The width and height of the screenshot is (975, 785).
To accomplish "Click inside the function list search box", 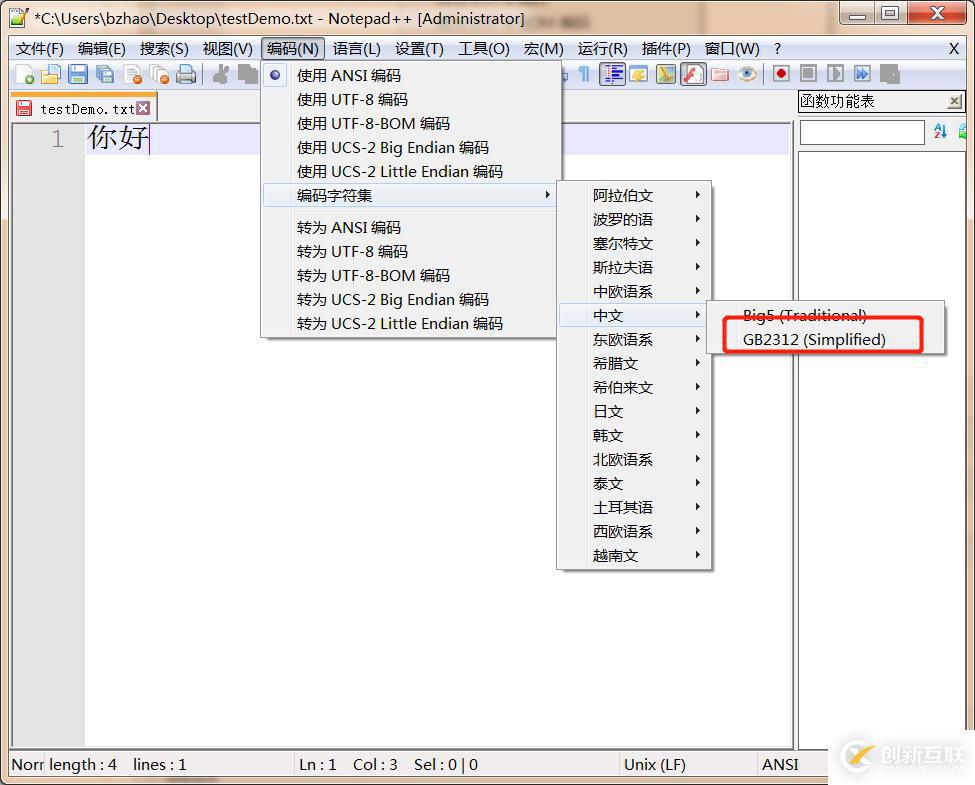I will pyautogui.click(x=860, y=132).
